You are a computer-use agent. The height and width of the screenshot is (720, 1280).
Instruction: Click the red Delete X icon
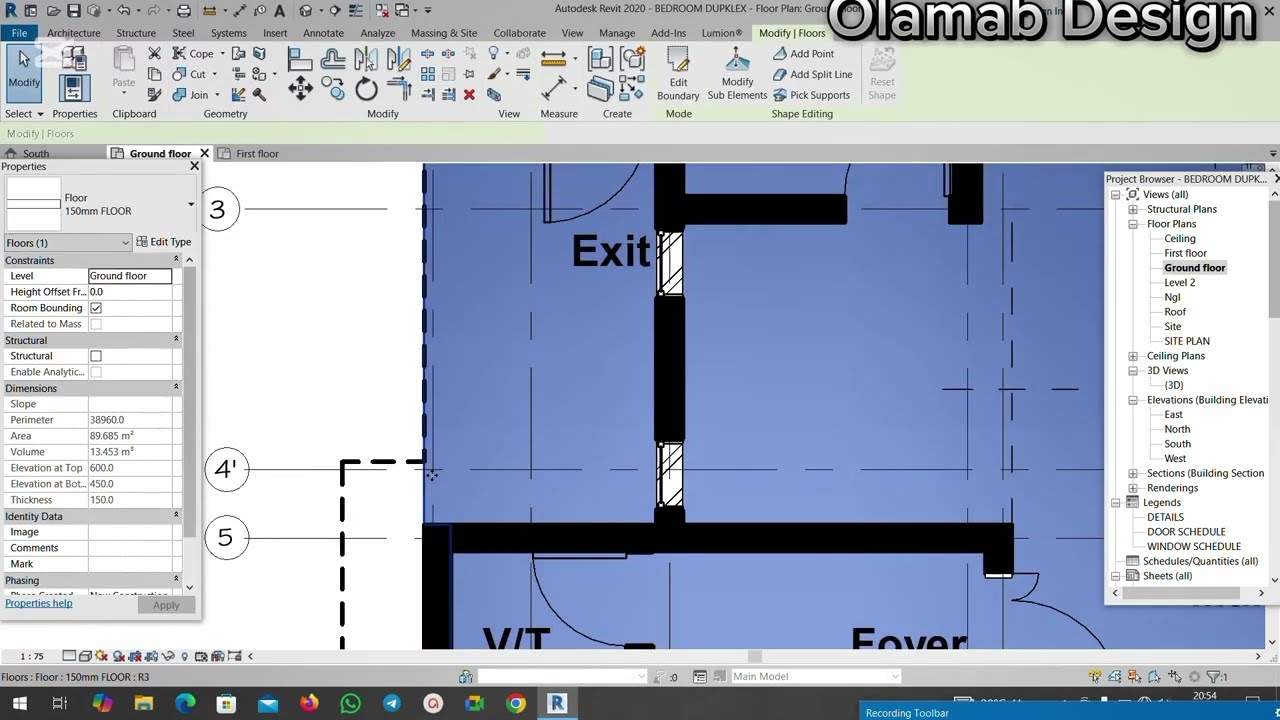click(x=469, y=94)
